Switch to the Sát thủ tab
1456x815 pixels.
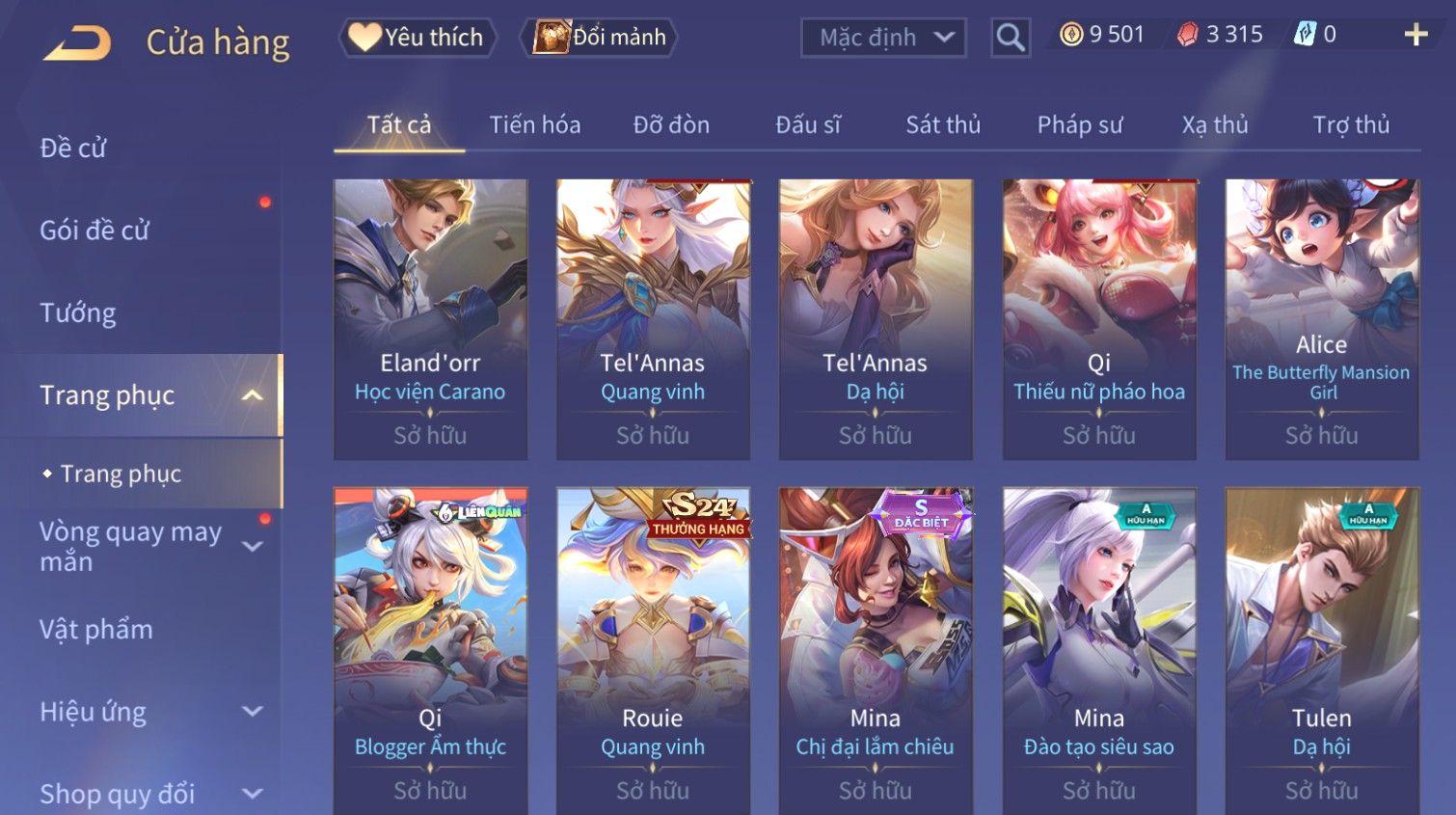943,125
